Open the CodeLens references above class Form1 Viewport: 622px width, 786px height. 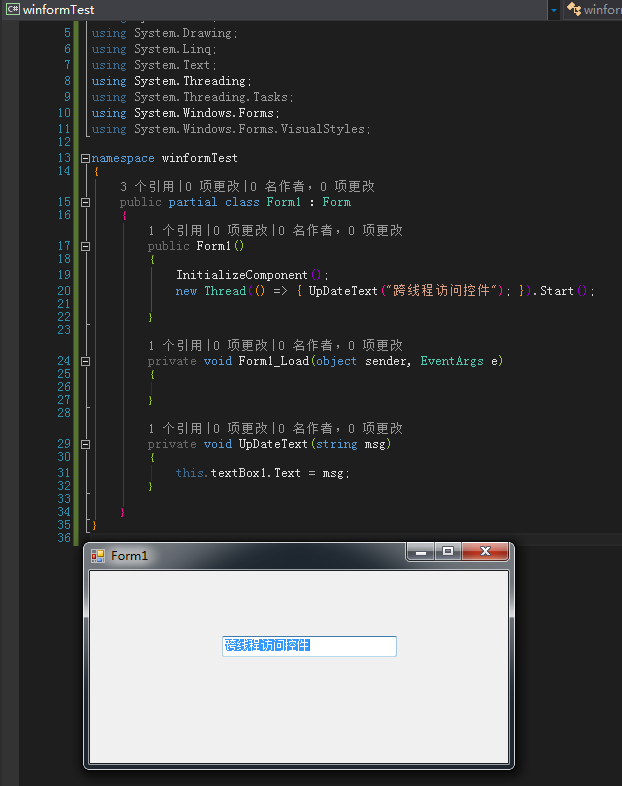click(247, 186)
